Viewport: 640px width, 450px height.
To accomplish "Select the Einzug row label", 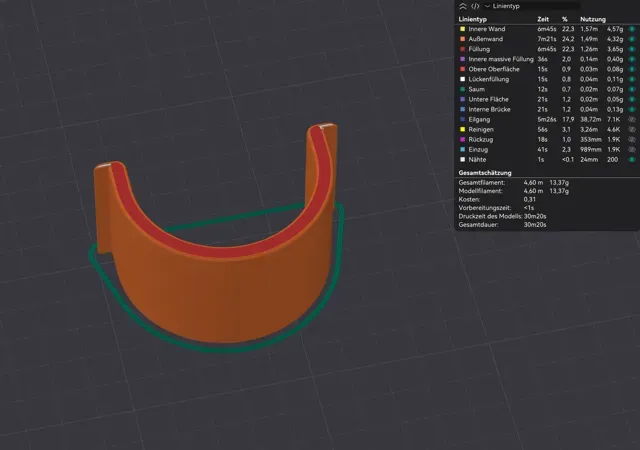I will click(x=478, y=149).
